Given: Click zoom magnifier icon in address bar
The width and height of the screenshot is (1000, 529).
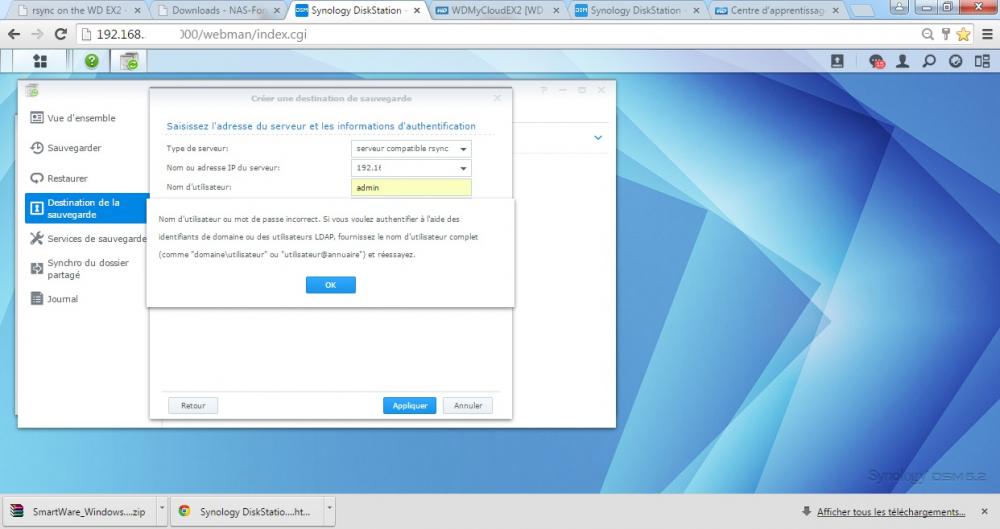Looking at the screenshot, I should 928,34.
